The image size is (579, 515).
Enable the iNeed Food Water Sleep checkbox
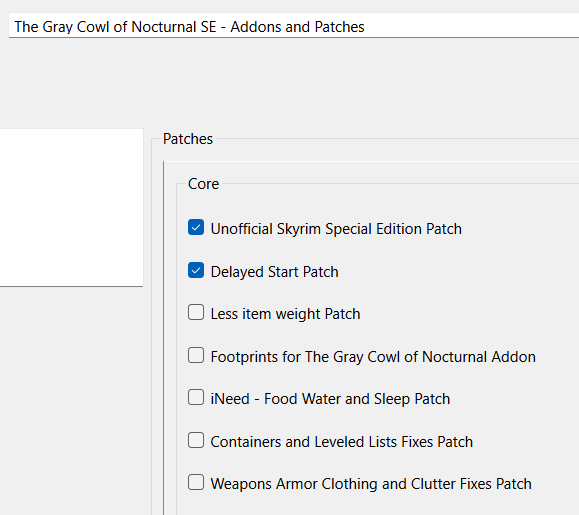pyautogui.click(x=196, y=397)
